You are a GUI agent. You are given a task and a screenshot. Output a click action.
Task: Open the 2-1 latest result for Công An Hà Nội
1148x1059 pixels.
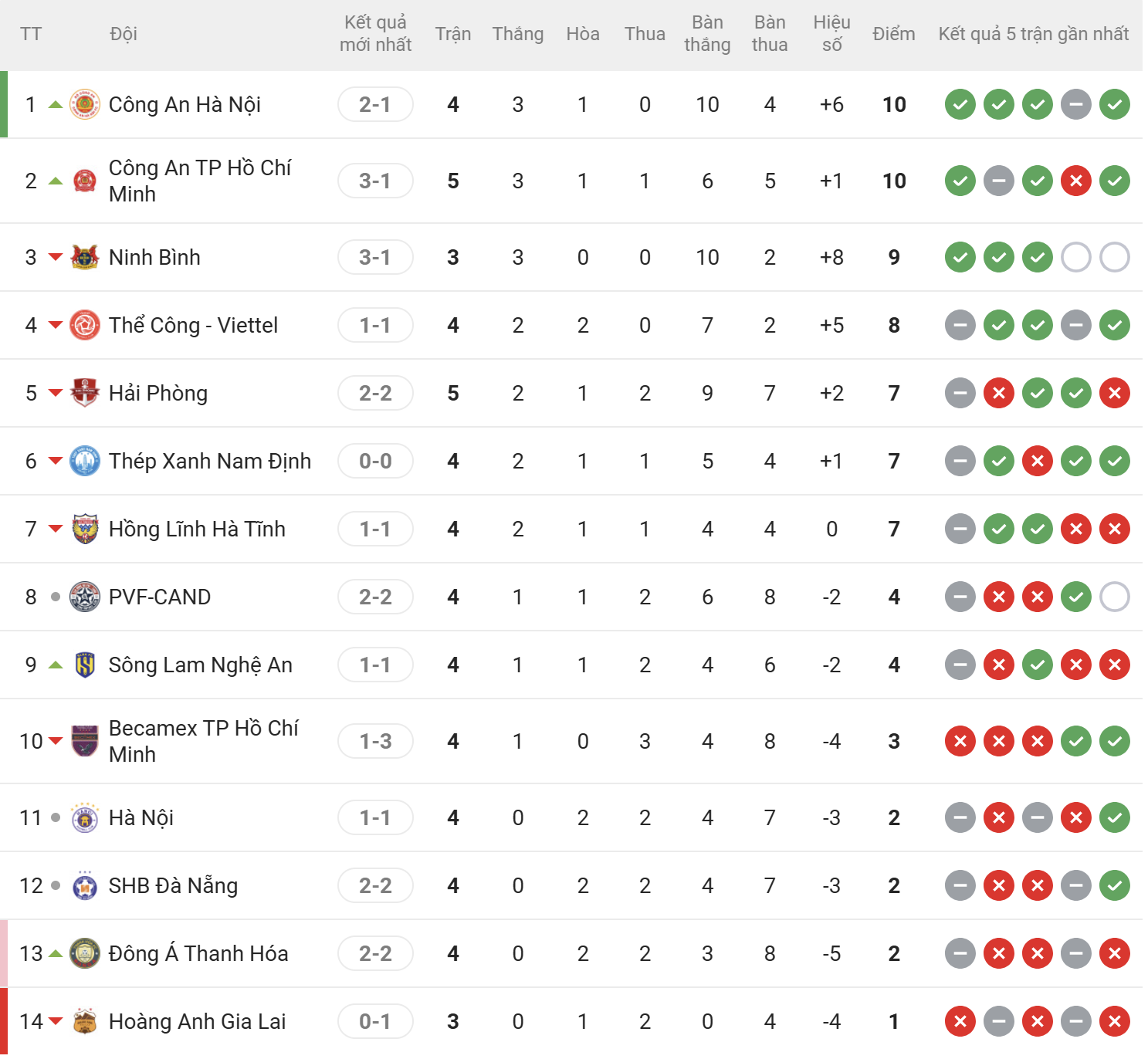pos(375,104)
